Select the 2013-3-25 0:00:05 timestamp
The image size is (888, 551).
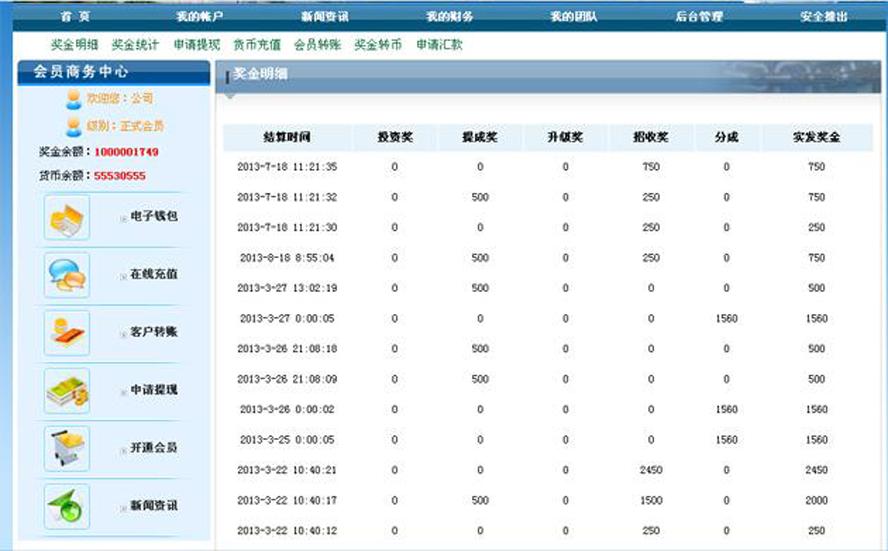click(287, 440)
